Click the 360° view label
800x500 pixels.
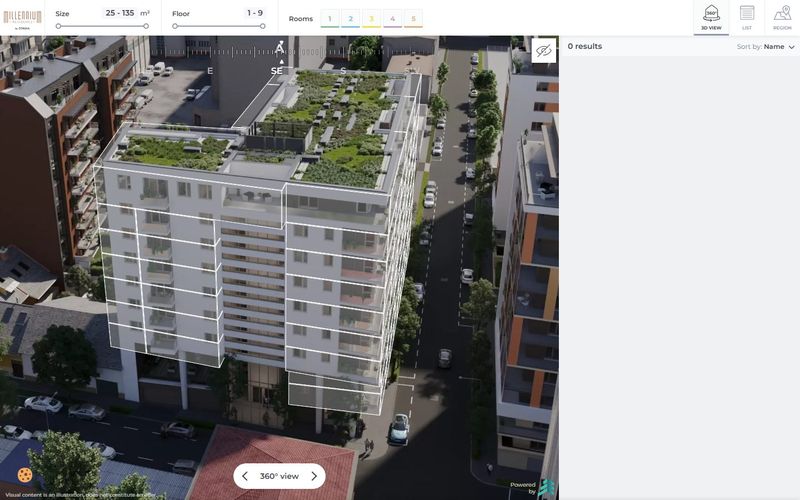pos(279,476)
